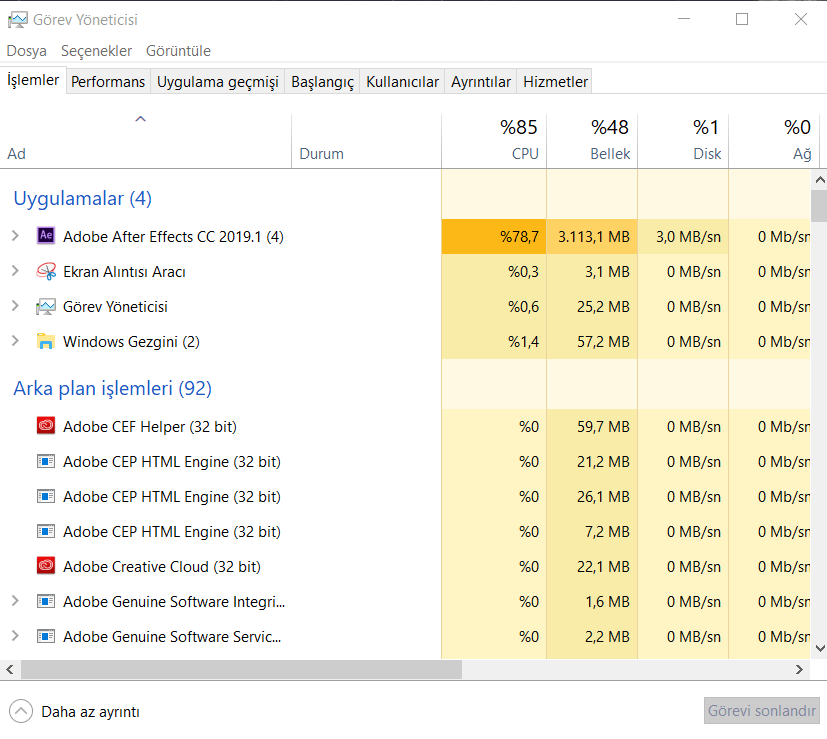Switch to the Performans tab

coord(108,82)
